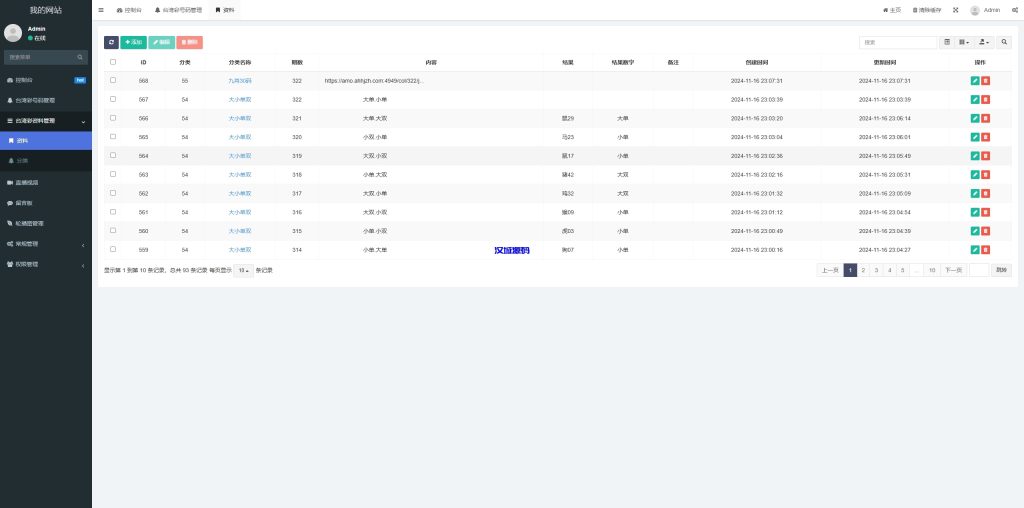This screenshot has height=508, width=1024.
Task: Expand the 常规管理 sidebar menu
Action: (x=45, y=244)
